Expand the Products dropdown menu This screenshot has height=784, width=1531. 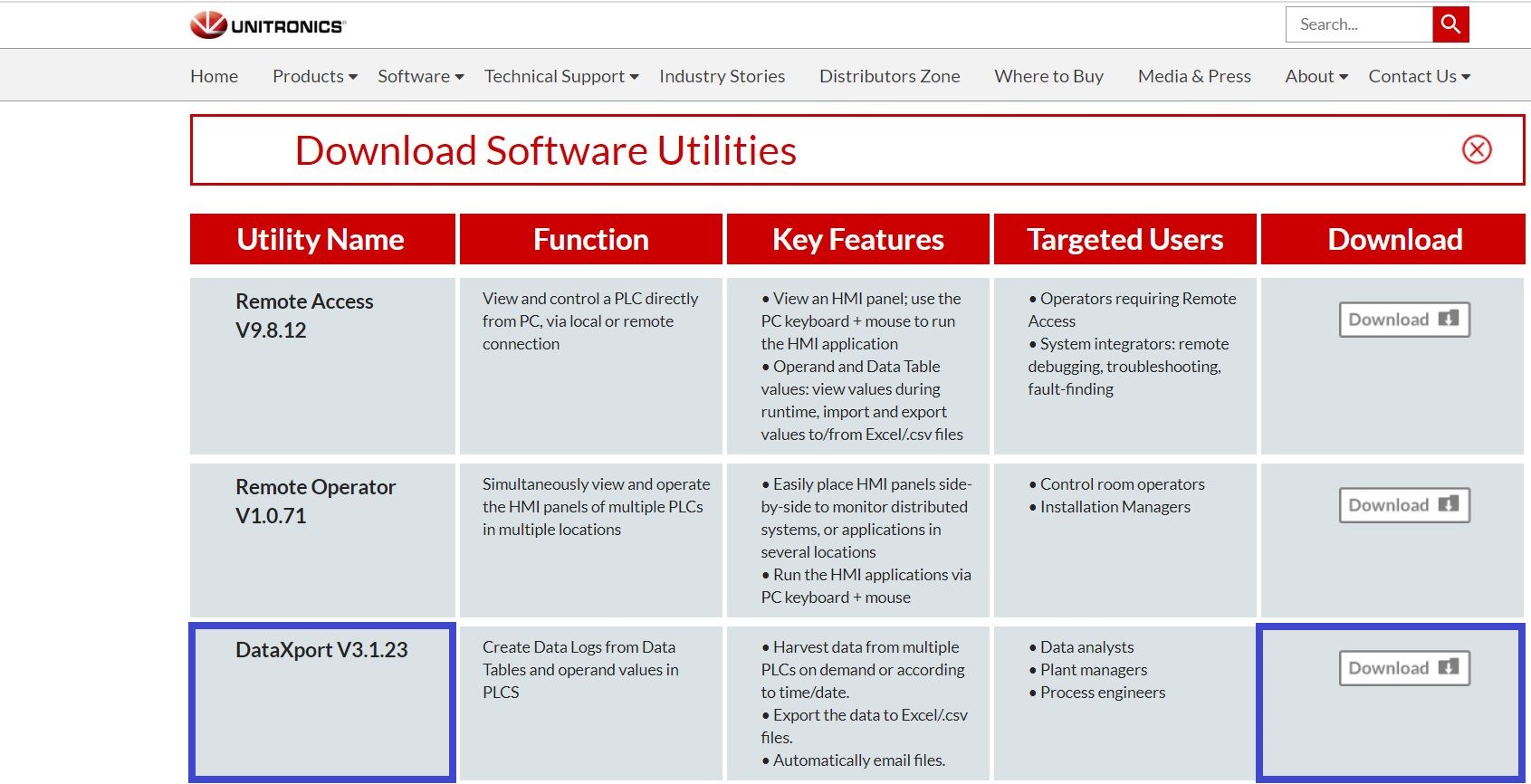(315, 76)
